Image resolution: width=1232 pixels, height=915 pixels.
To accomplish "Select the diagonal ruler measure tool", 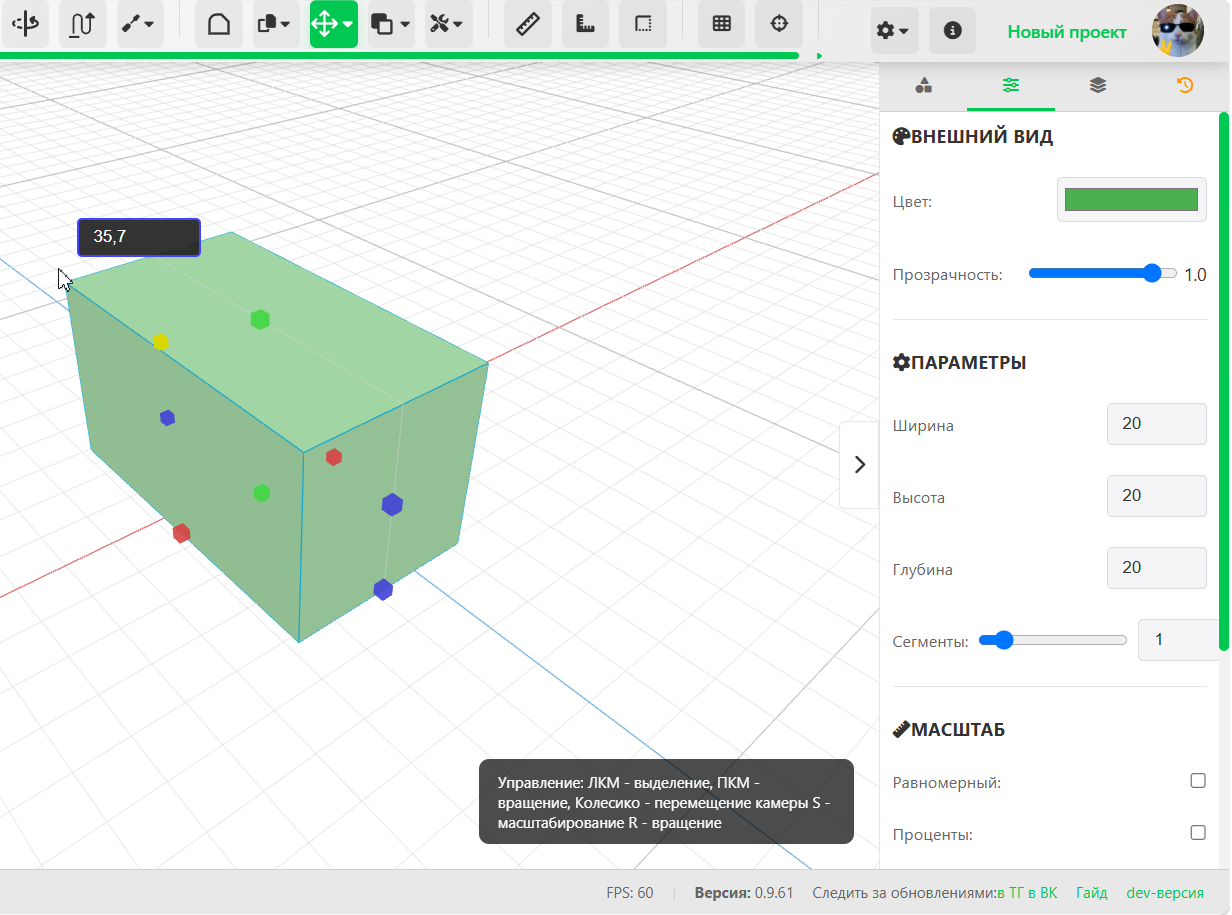I will tap(527, 24).
